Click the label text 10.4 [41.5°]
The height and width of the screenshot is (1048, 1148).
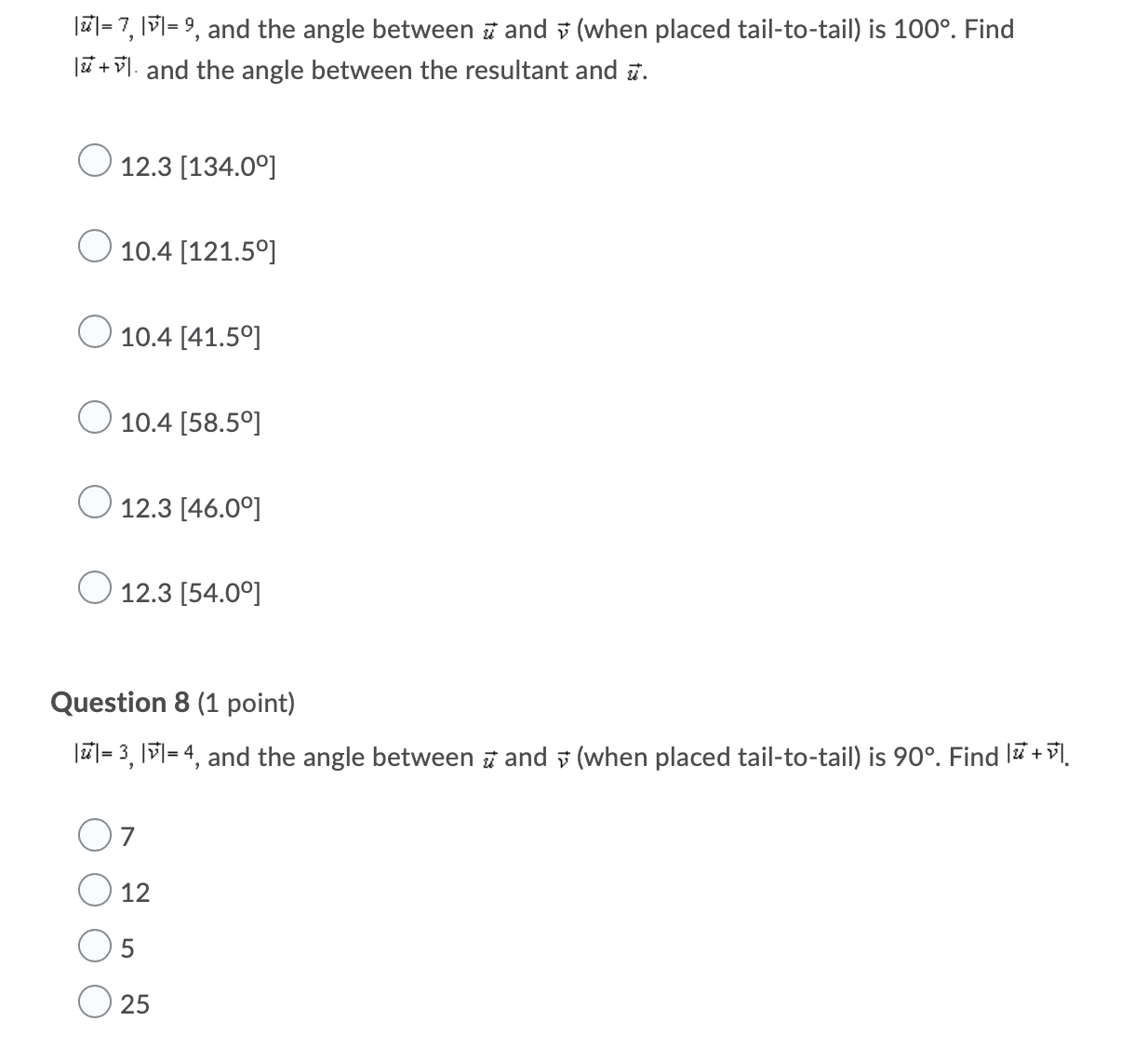(191, 337)
